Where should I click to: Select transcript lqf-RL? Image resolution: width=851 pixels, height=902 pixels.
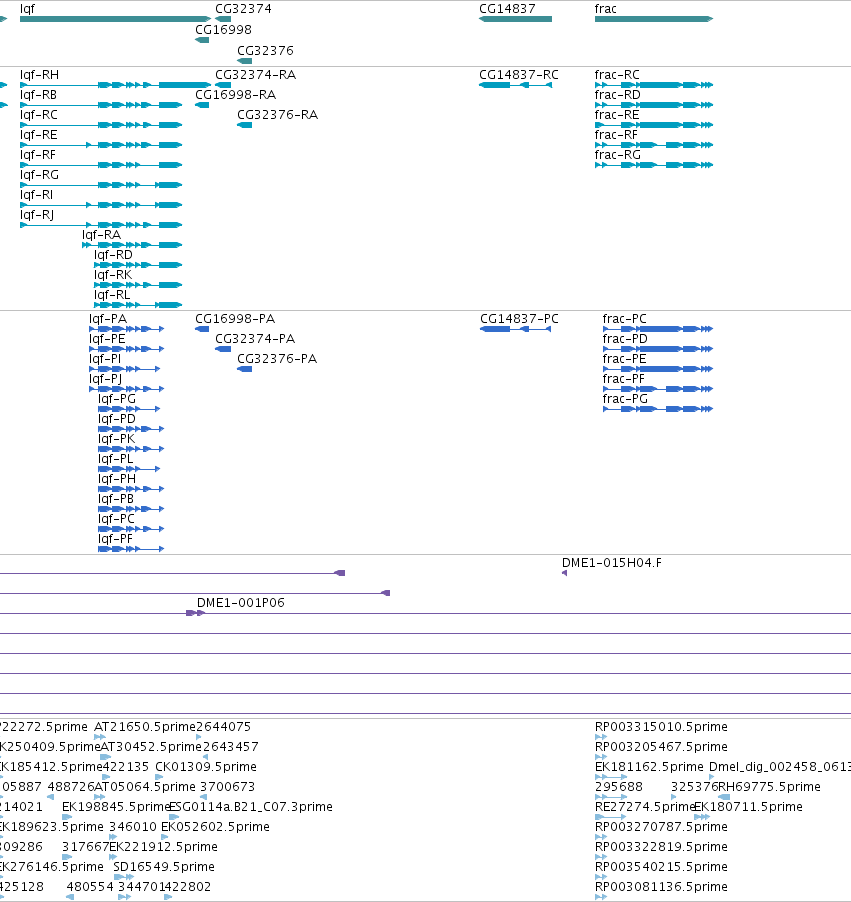point(138,305)
